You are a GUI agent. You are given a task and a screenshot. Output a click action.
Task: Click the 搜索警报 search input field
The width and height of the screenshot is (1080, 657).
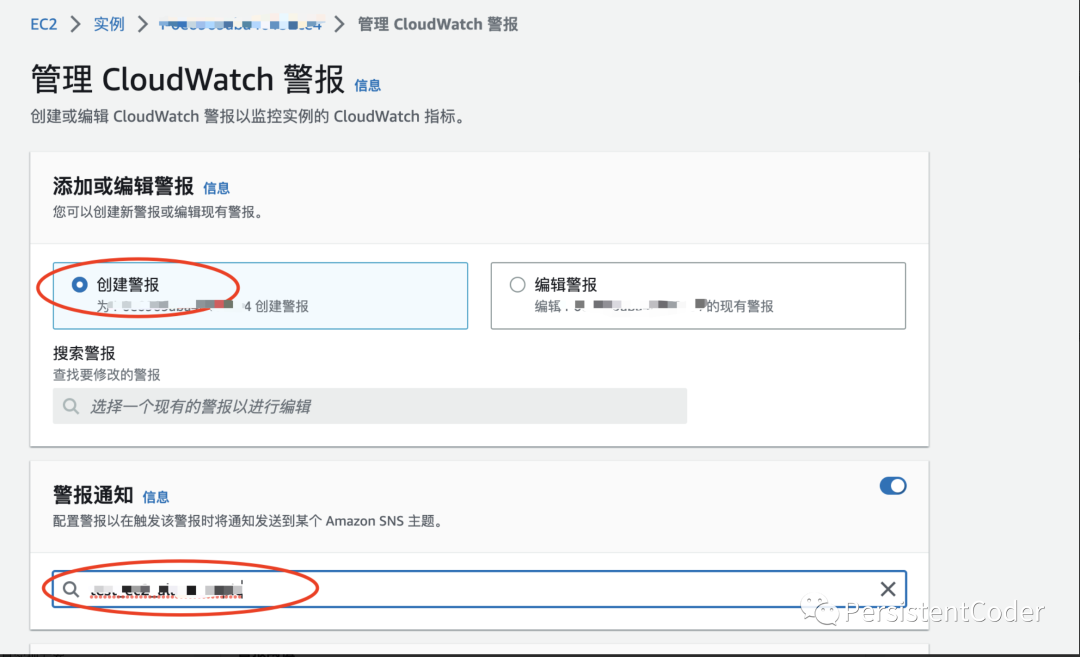(370, 406)
